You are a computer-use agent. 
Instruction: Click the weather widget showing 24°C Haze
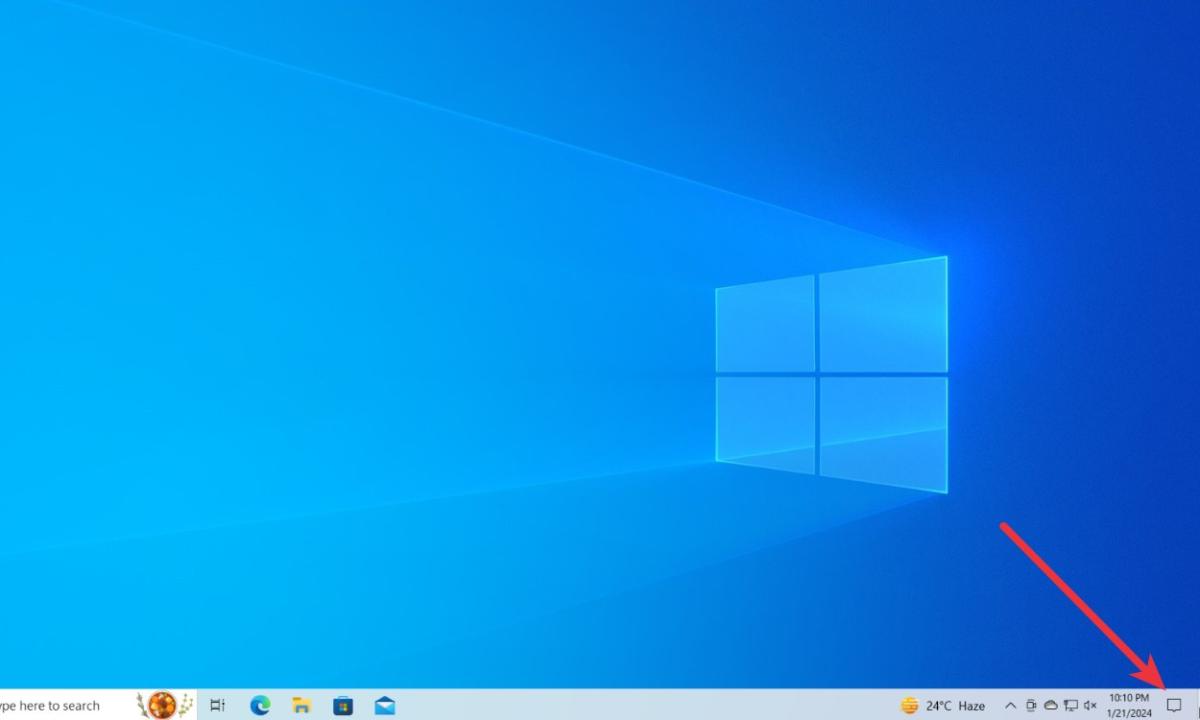(945, 705)
